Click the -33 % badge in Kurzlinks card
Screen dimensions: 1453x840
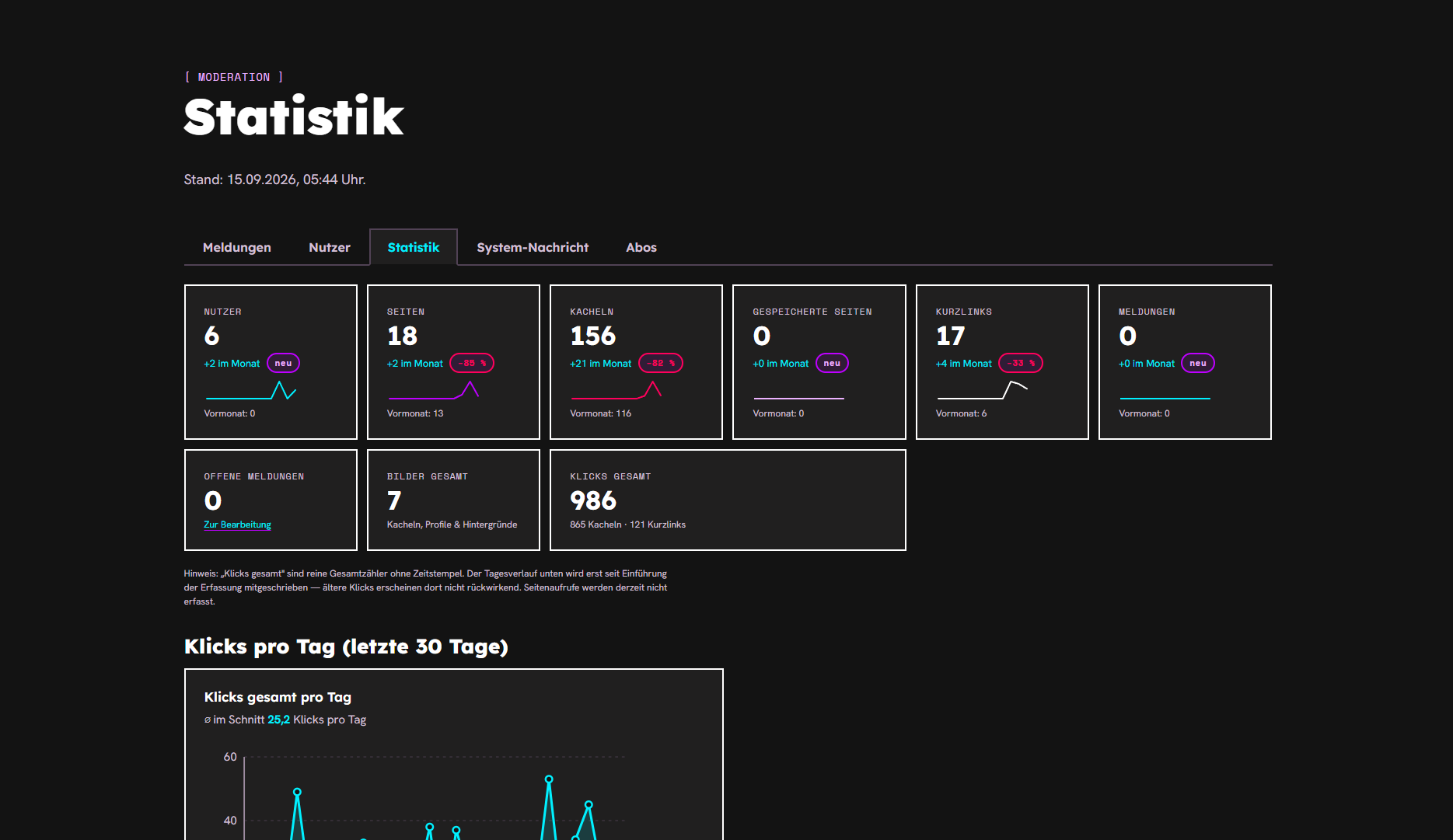click(1021, 363)
